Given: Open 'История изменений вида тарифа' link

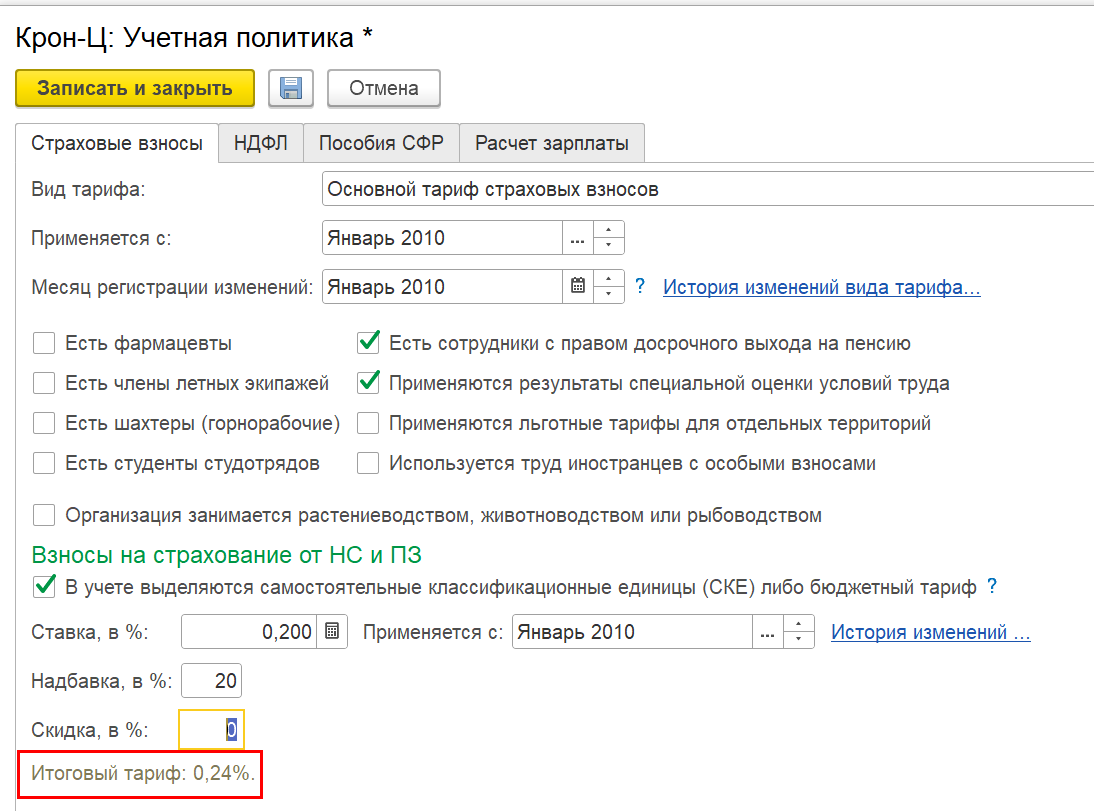Looking at the screenshot, I should coord(821,288).
